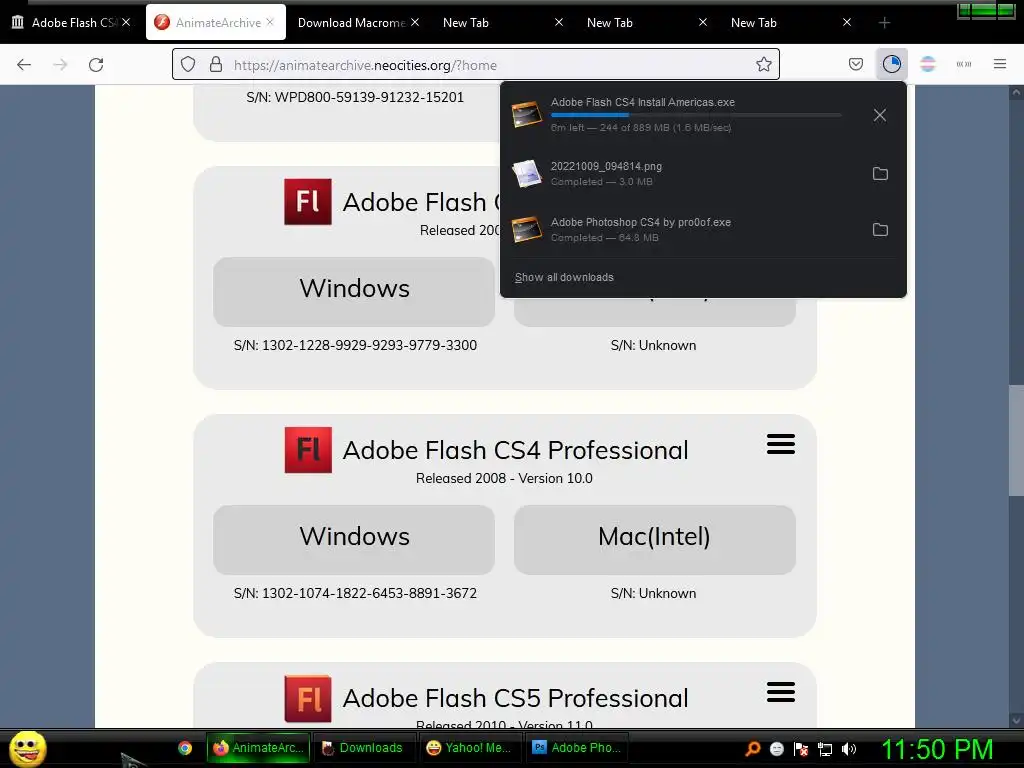
Task: Click the URL address bar field
Action: [475, 65]
